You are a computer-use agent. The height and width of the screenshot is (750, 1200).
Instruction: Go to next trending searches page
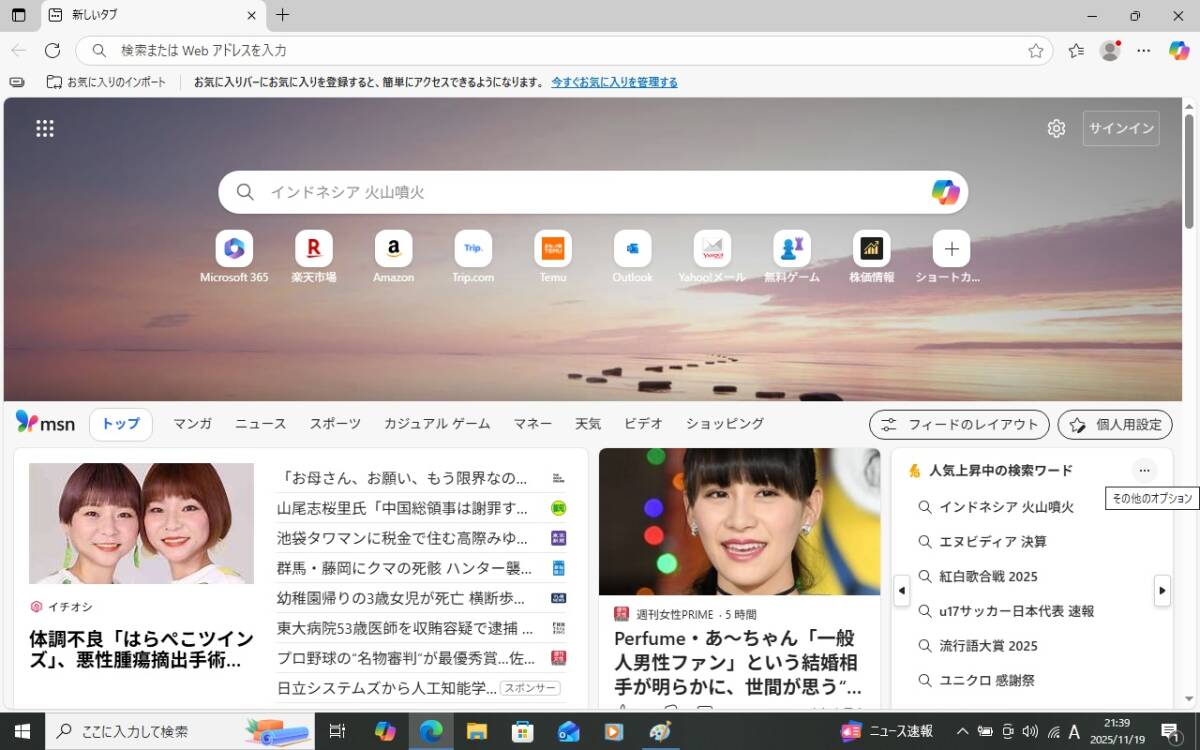1162,590
